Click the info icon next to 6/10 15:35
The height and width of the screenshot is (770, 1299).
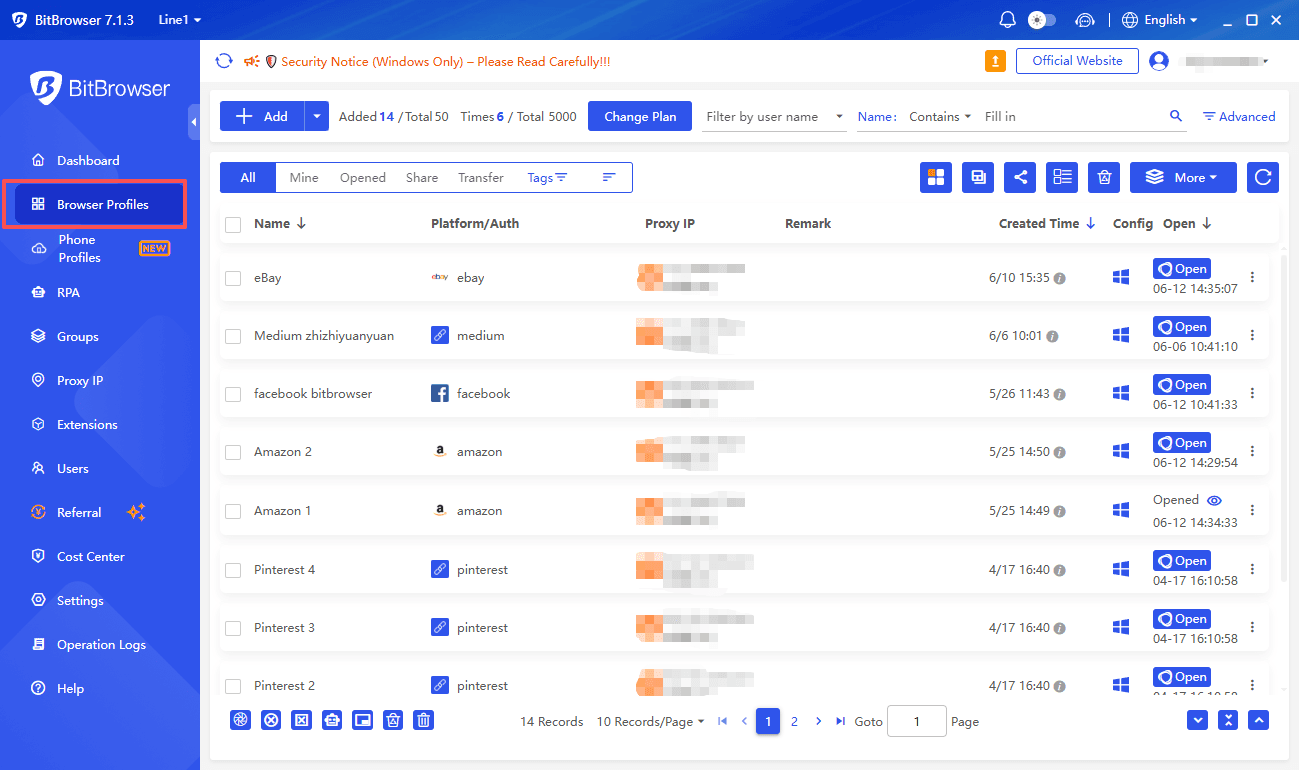[x=1060, y=278]
